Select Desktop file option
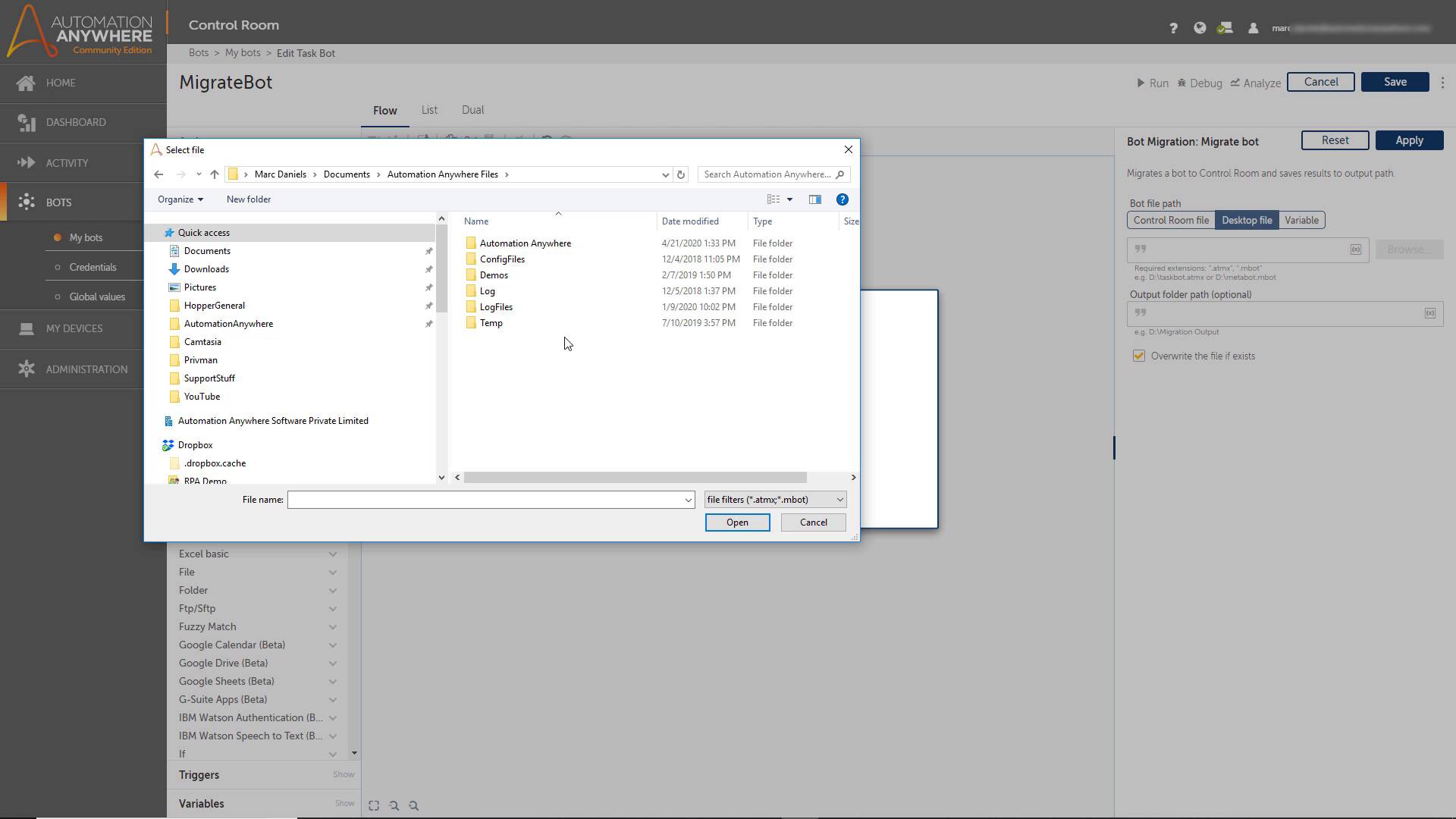This screenshot has height=819, width=1456. point(1247,221)
